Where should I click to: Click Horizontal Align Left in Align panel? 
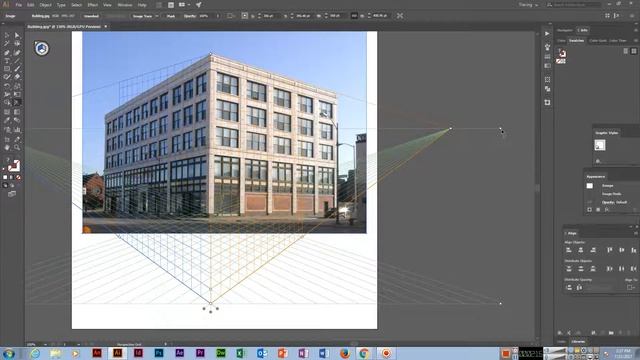569,250
